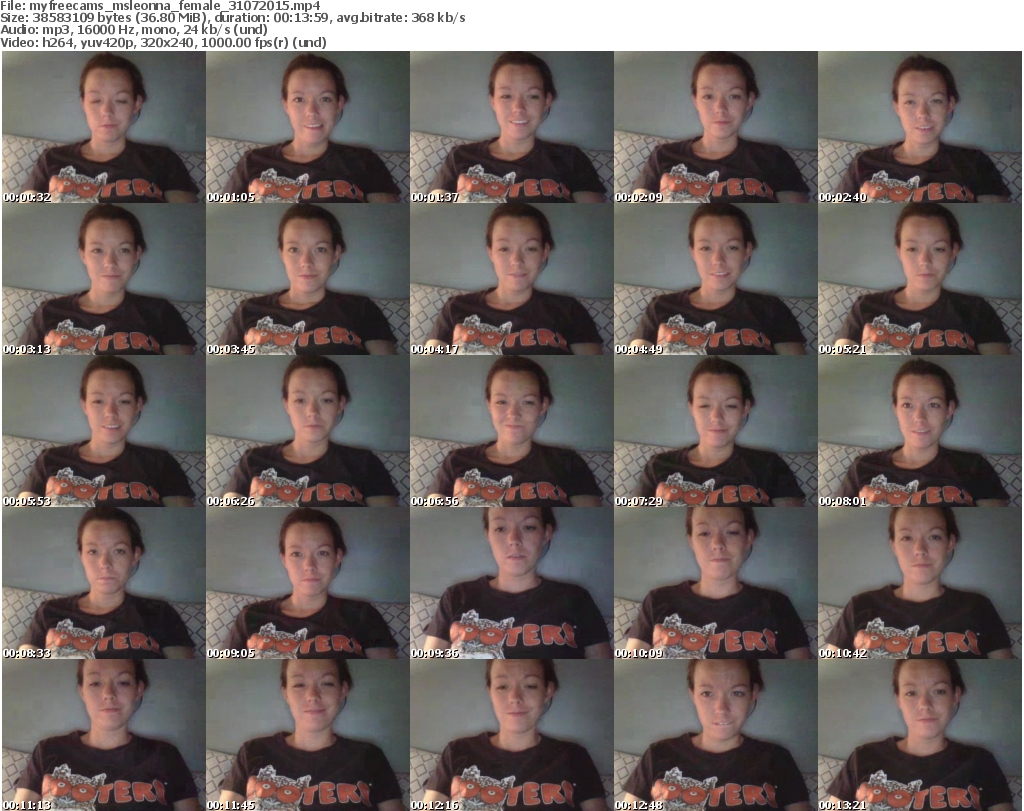Viewport: 1024px width, 811px height.
Task: Pick the 00:05:21 video frame
Action: click(920, 279)
